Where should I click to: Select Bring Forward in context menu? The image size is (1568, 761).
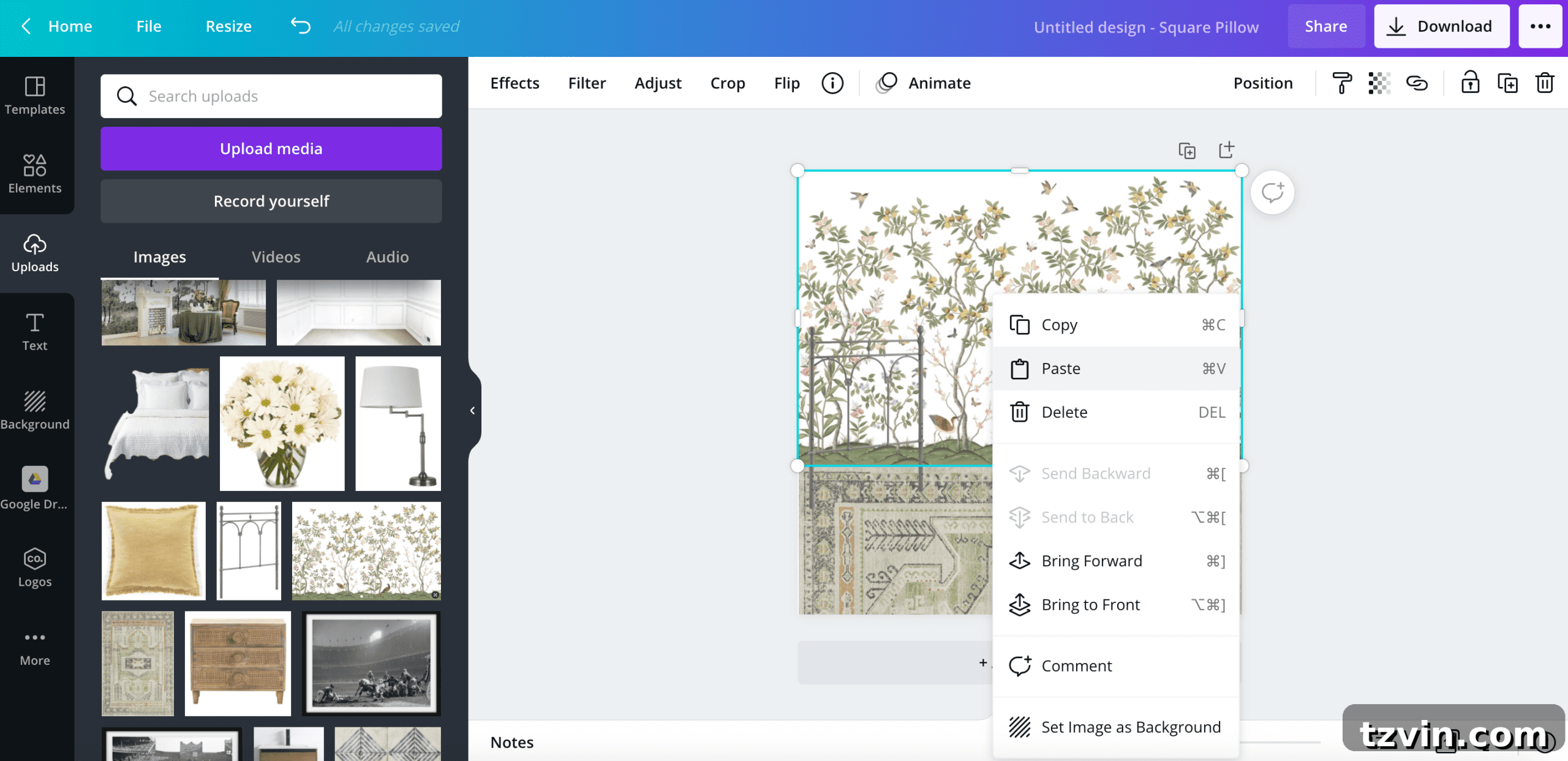1117,561
